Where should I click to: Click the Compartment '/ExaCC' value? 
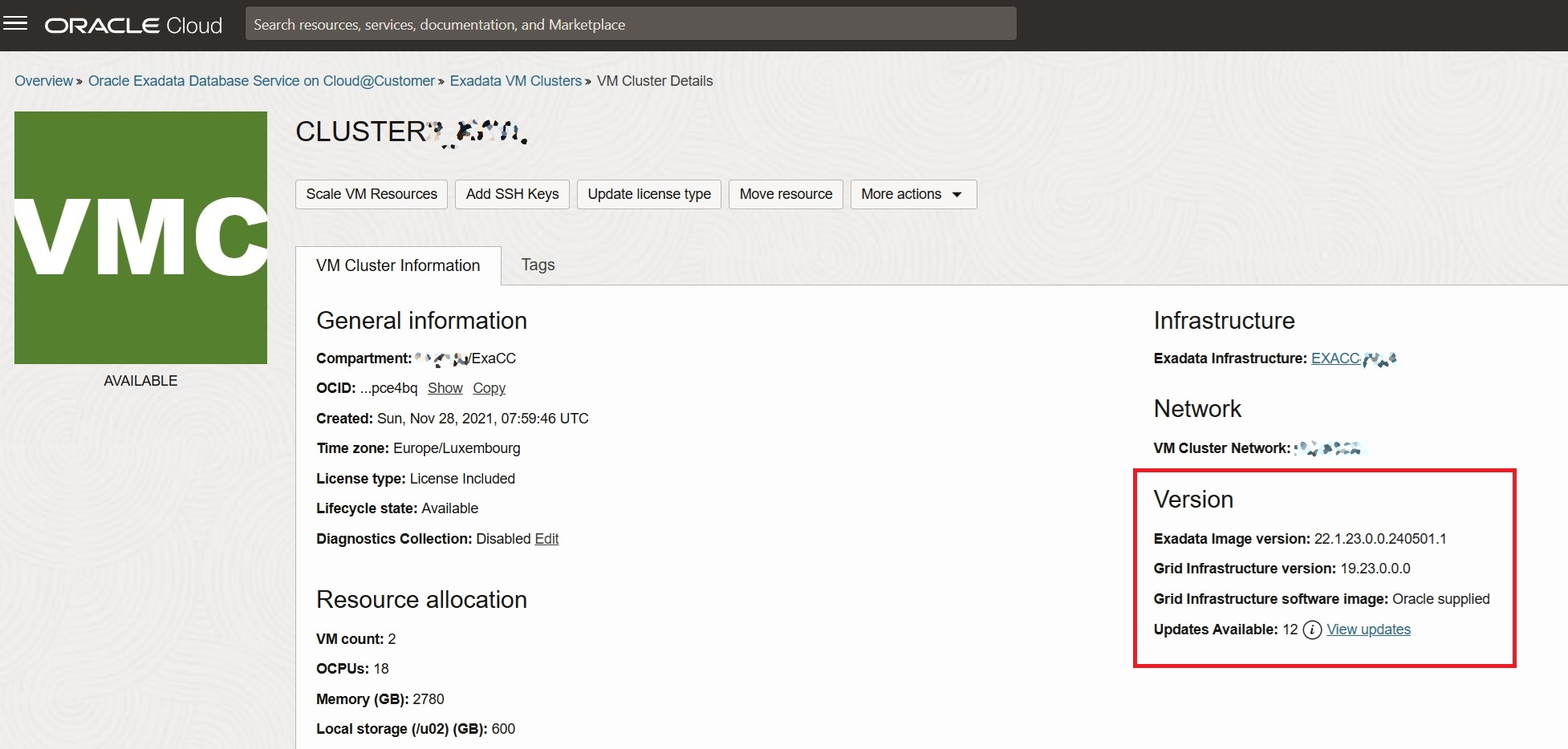coord(494,358)
